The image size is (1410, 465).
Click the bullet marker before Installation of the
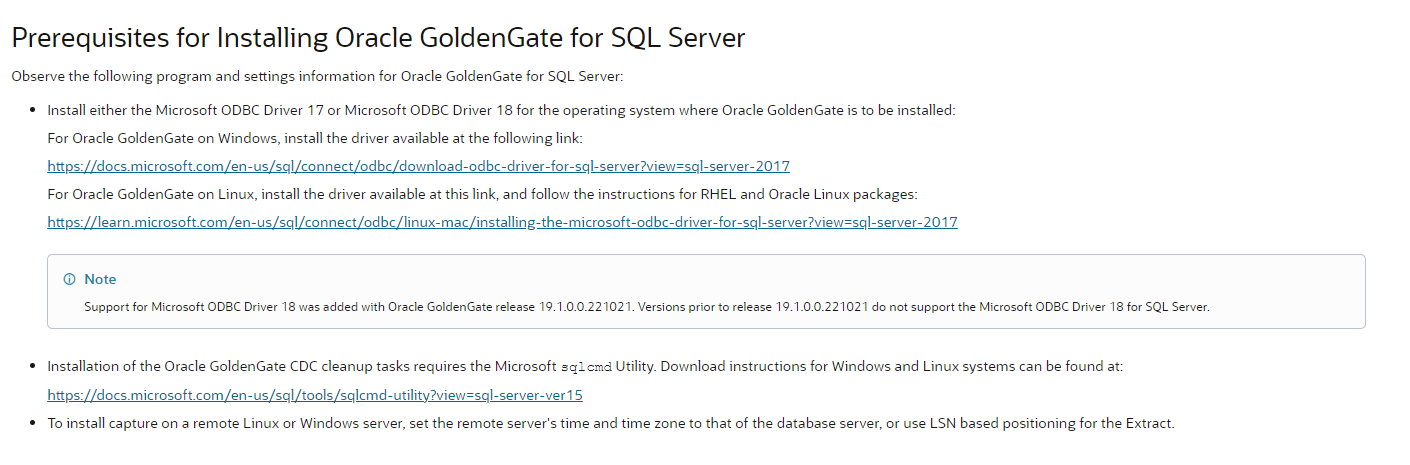34,367
